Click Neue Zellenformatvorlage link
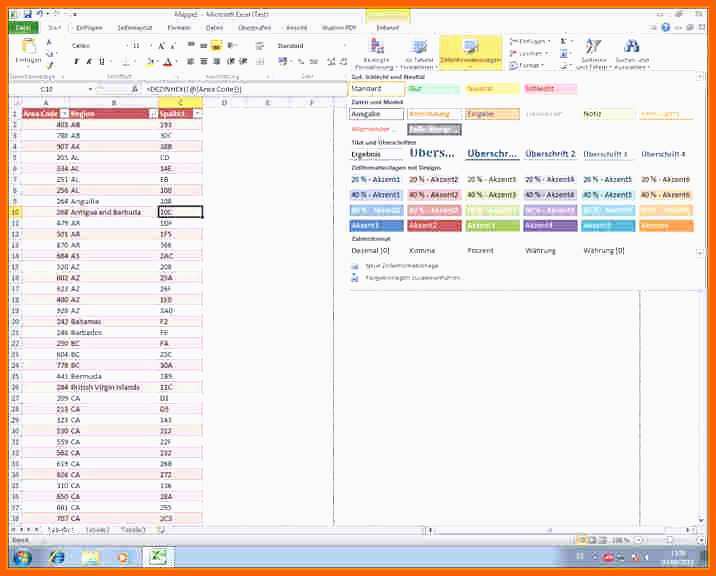 coord(402,266)
